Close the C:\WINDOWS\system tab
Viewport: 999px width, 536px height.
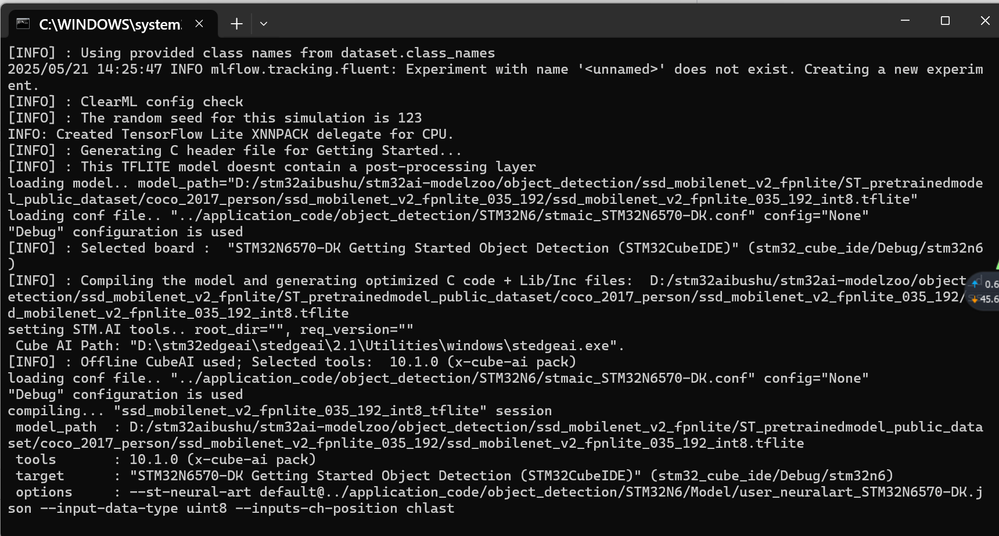click(x=201, y=23)
